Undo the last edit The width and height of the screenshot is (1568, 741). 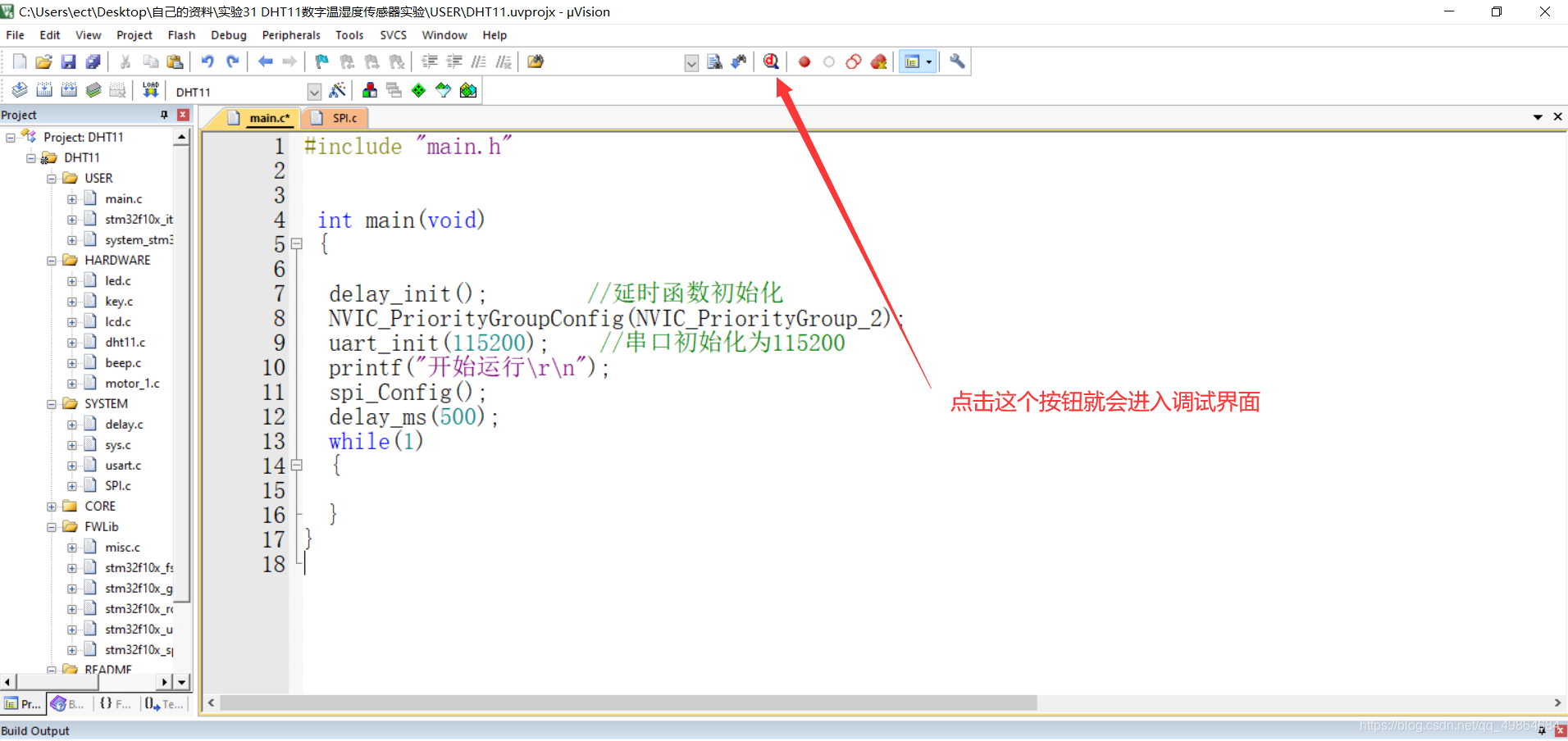point(207,61)
